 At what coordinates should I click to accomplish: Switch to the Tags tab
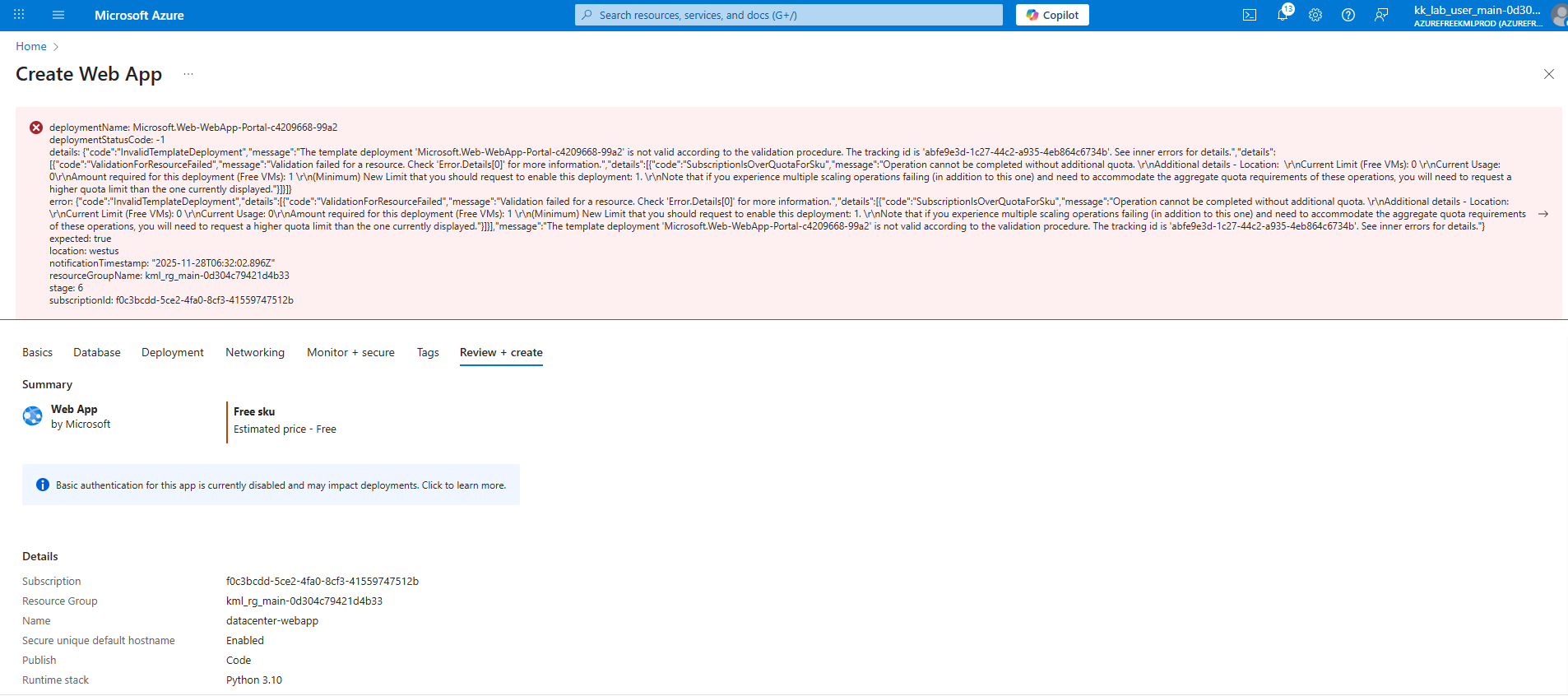[x=428, y=352]
